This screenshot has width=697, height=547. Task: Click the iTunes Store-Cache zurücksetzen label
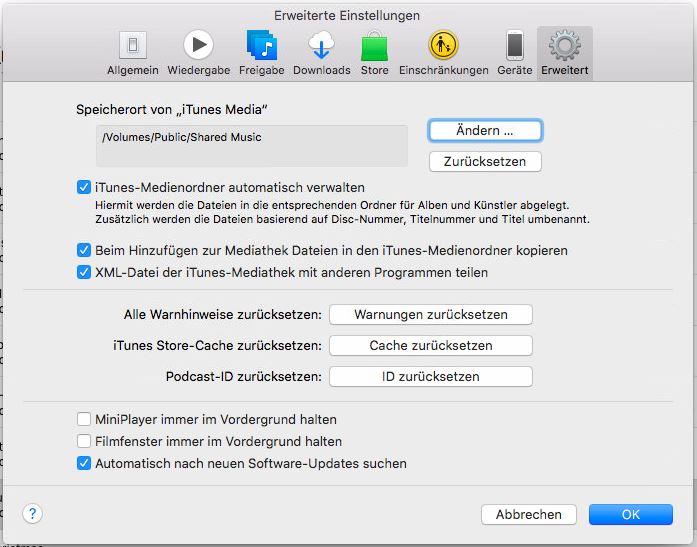point(217,345)
